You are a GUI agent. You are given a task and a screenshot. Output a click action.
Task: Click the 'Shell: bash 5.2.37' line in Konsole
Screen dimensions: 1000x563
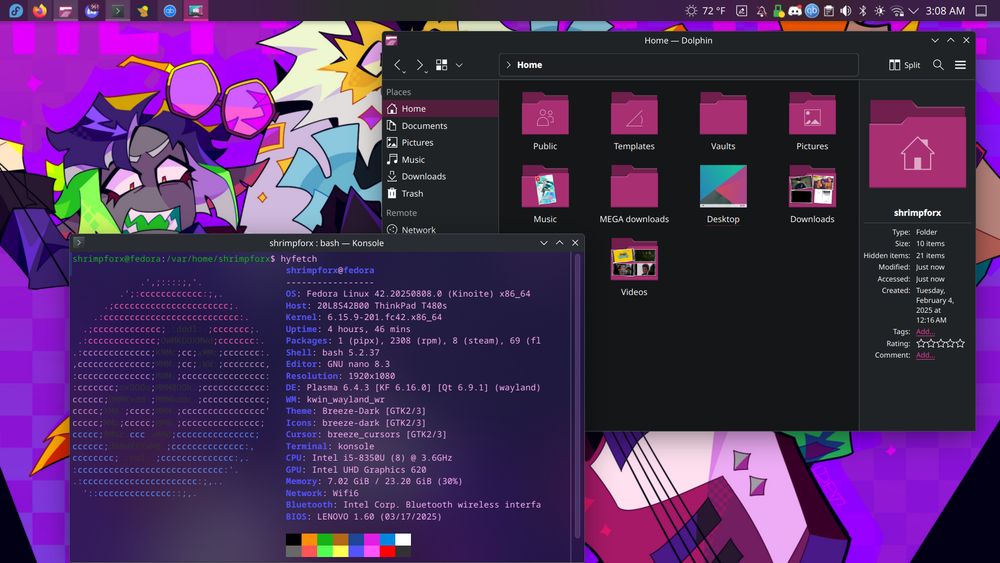(x=332, y=352)
